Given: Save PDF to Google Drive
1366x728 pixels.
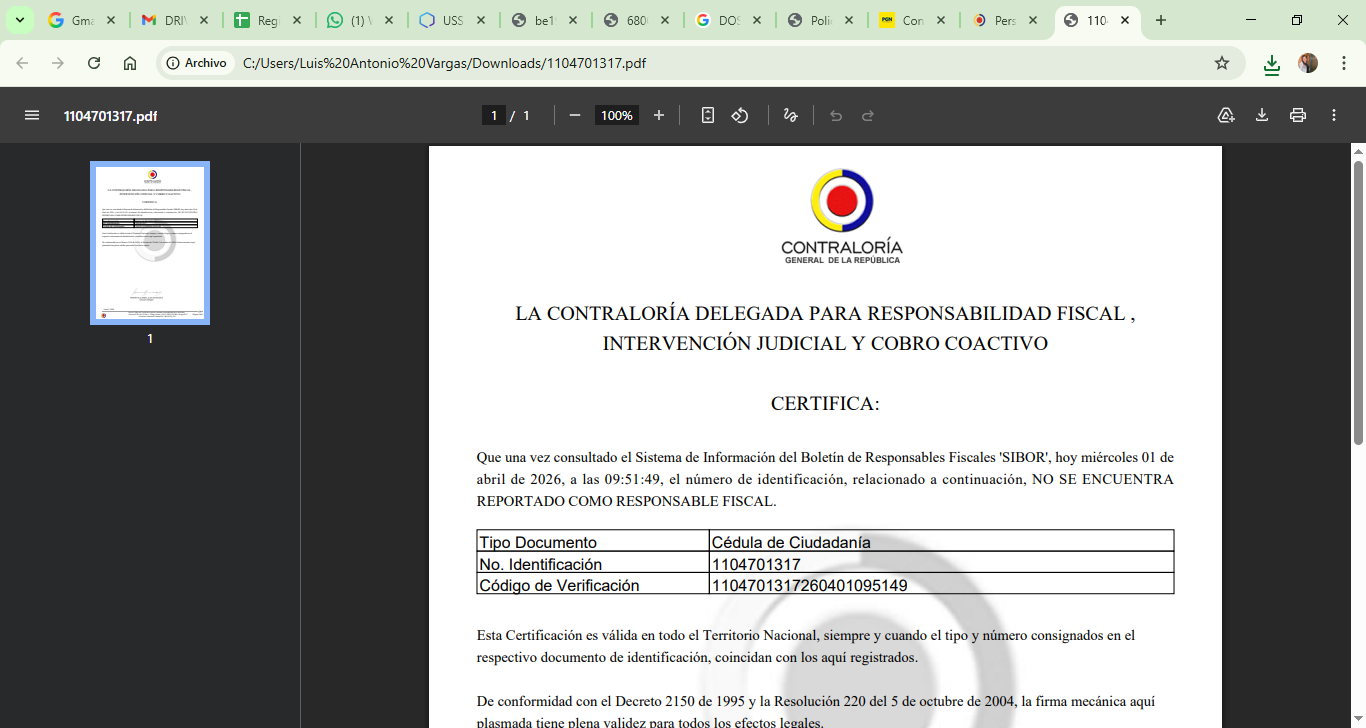Looking at the screenshot, I should pyautogui.click(x=1226, y=115).
